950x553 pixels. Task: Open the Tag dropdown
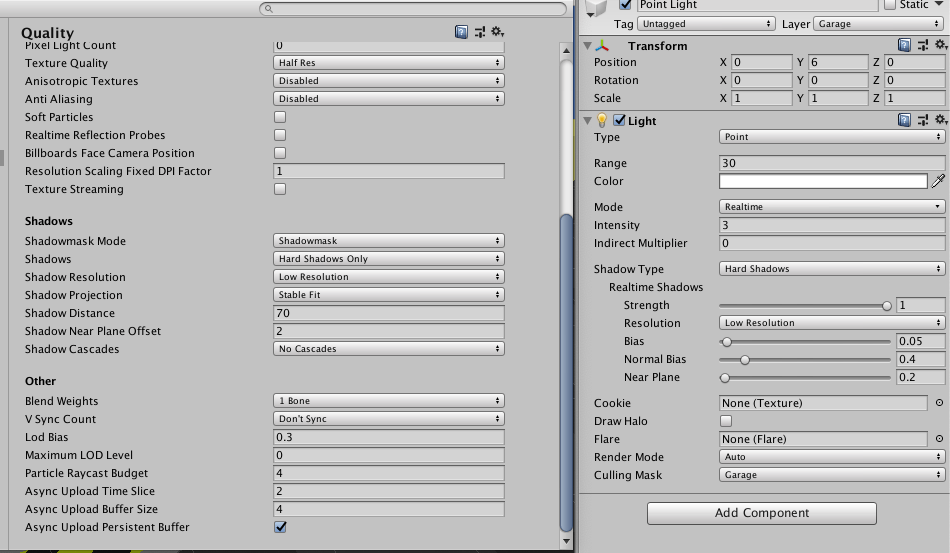[x=706, y=24]
